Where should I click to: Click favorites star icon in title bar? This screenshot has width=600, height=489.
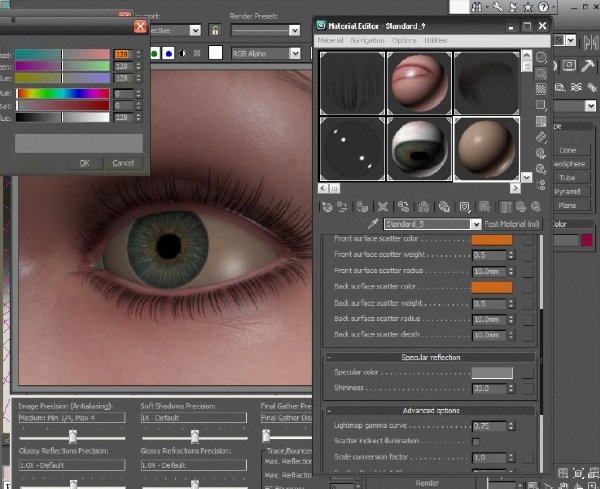(x=528, y=7)
